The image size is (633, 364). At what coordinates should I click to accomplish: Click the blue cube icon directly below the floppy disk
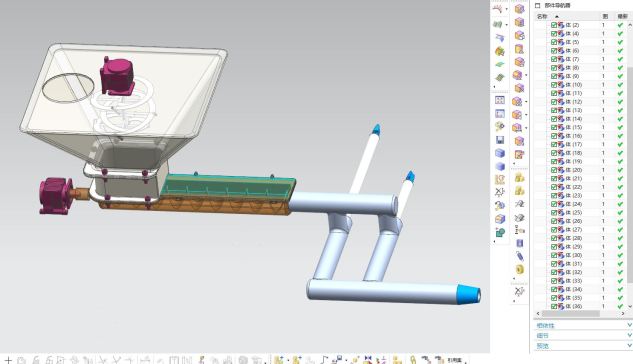point(500,153)
